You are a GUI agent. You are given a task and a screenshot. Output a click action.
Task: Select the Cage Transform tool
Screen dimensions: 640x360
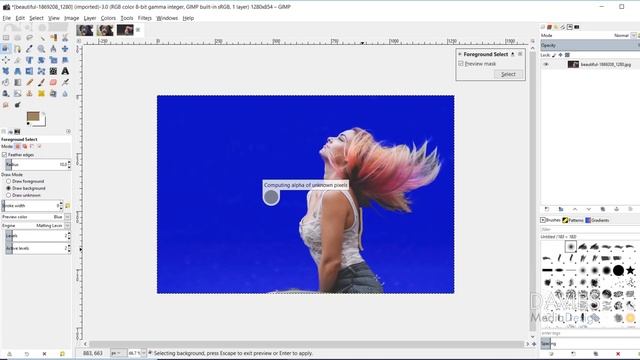click(41, 71)
